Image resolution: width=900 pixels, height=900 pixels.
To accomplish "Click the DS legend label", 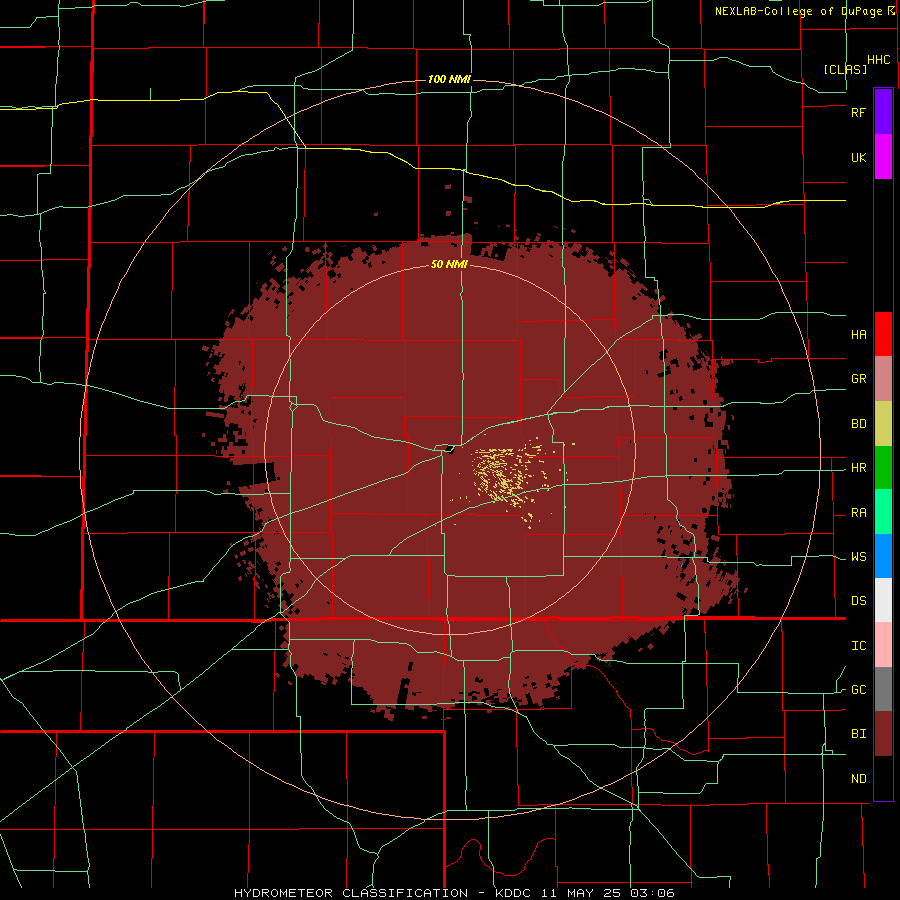I will coord(858,601).
